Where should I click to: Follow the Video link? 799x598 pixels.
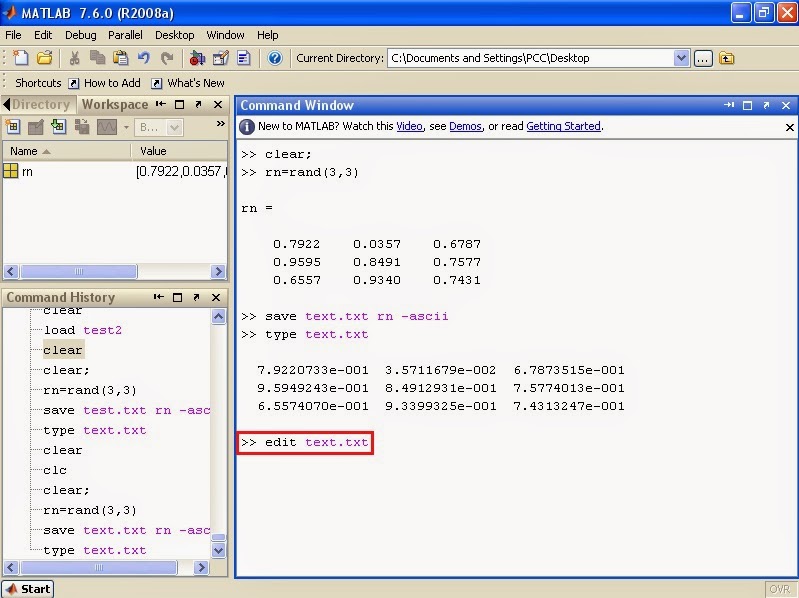click(410, 126)
